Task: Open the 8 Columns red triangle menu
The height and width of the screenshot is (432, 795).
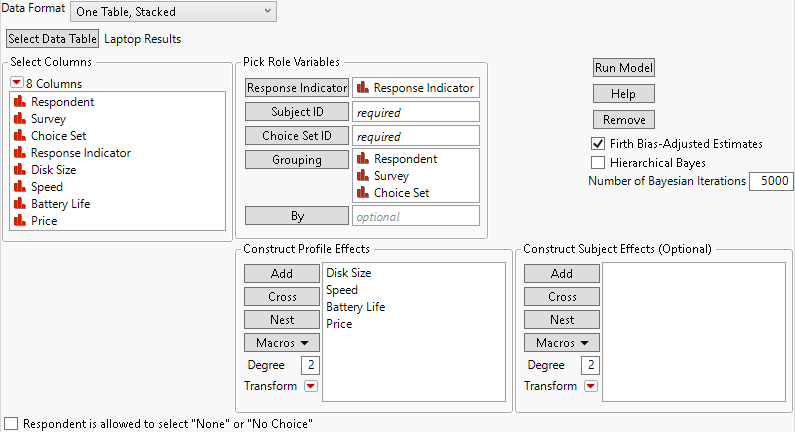Action: (17, 84)
